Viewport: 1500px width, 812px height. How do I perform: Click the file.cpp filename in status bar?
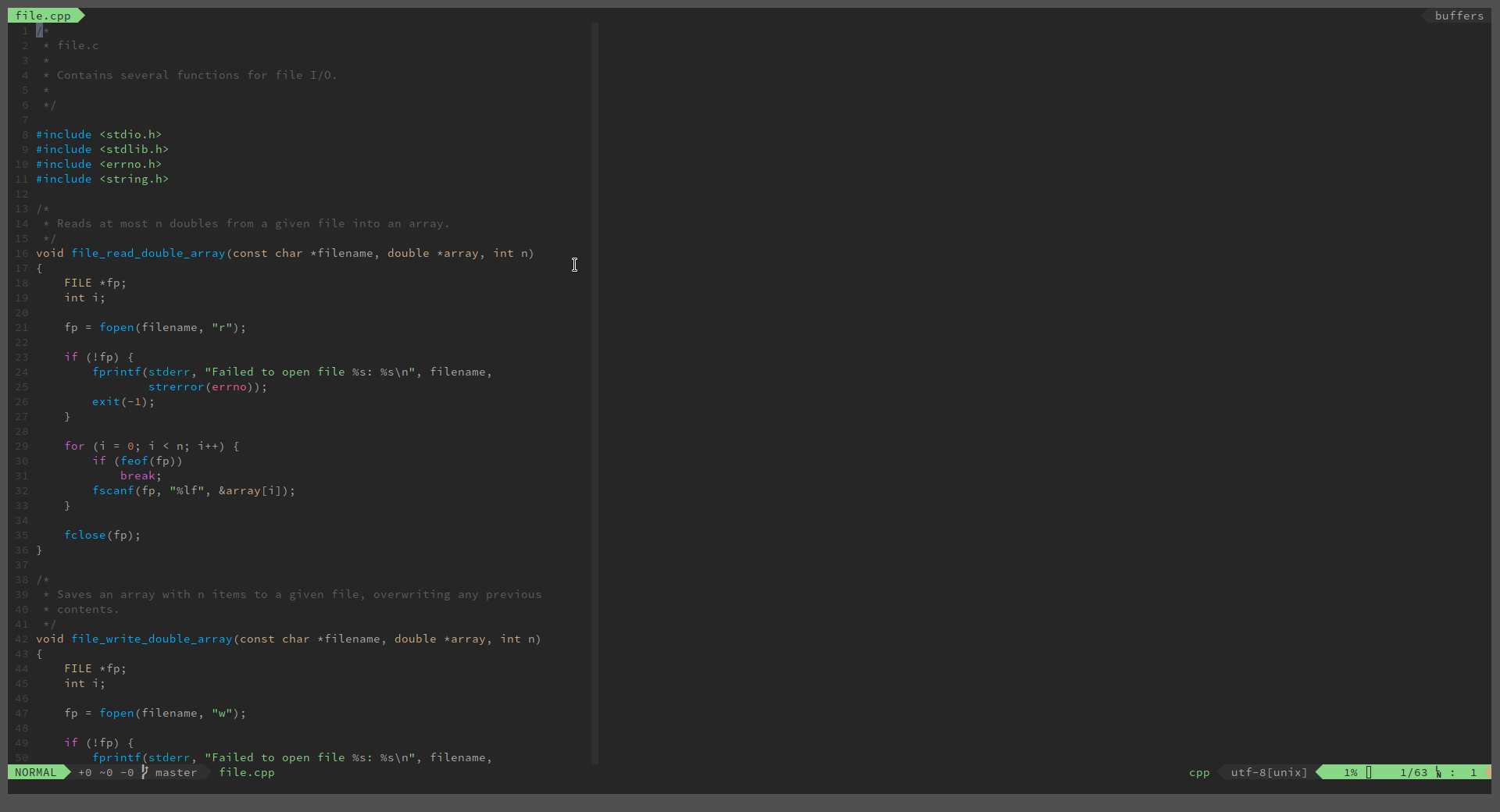[x=247, y=772]
